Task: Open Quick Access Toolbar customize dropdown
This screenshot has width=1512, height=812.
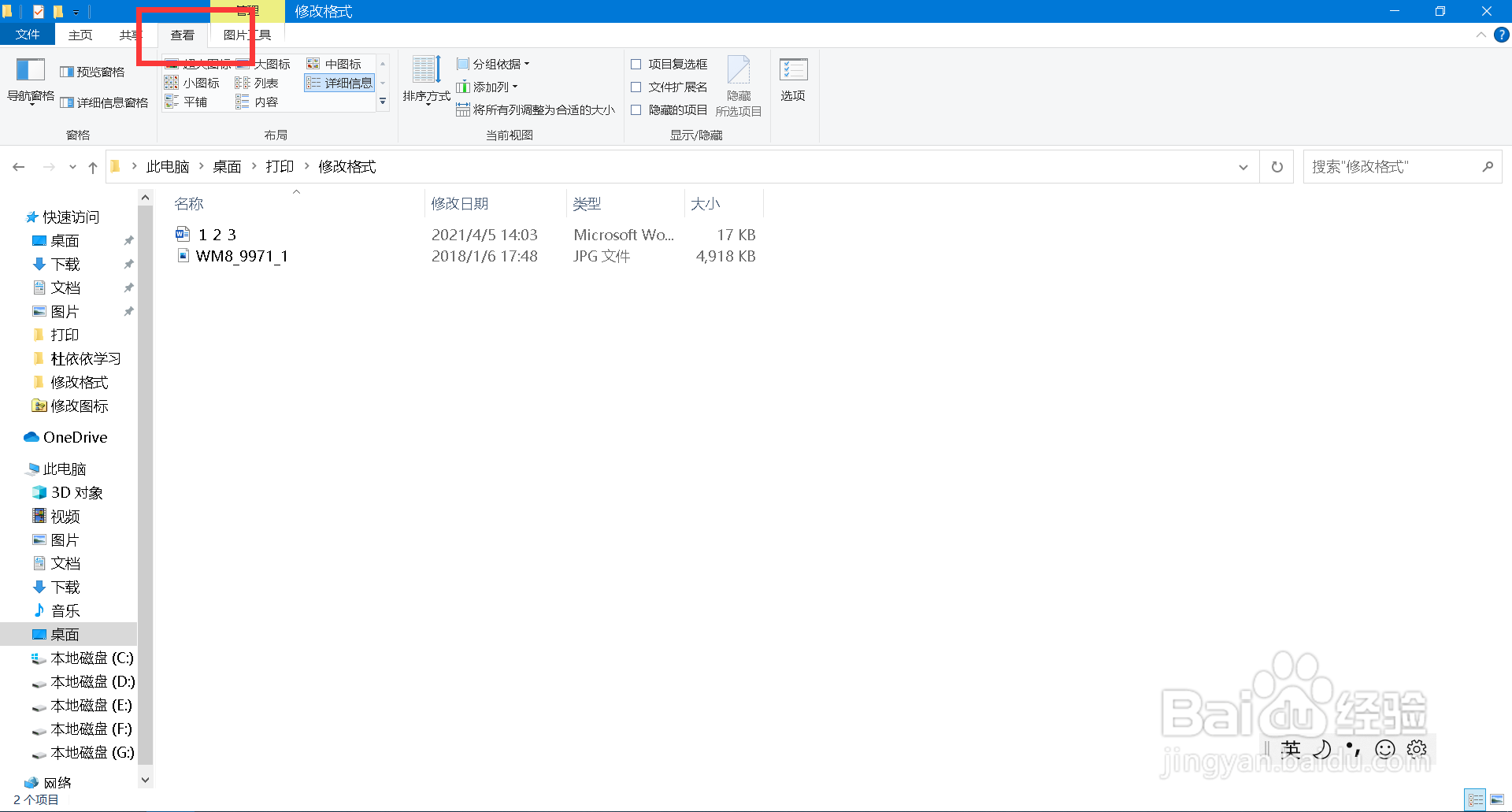Action: pyautogui.click(x=76, y=12)
